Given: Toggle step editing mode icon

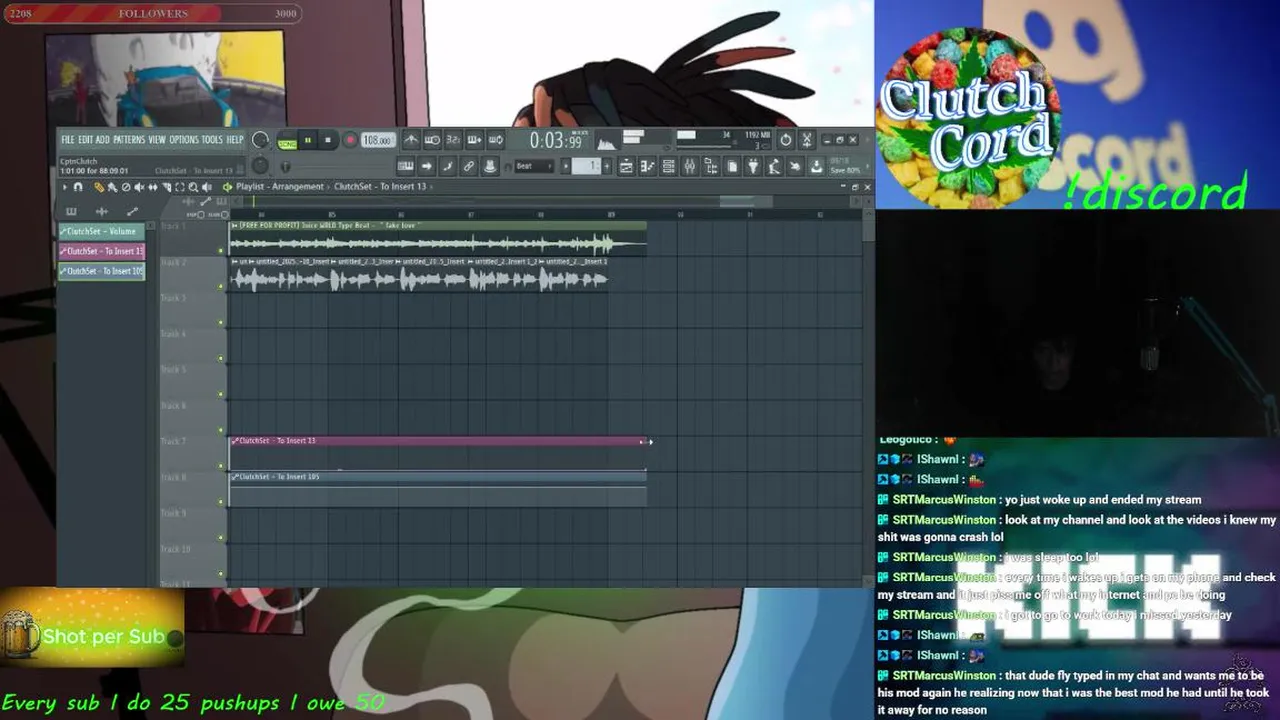Looking at the screenshot, I should (x=448, y=166).
